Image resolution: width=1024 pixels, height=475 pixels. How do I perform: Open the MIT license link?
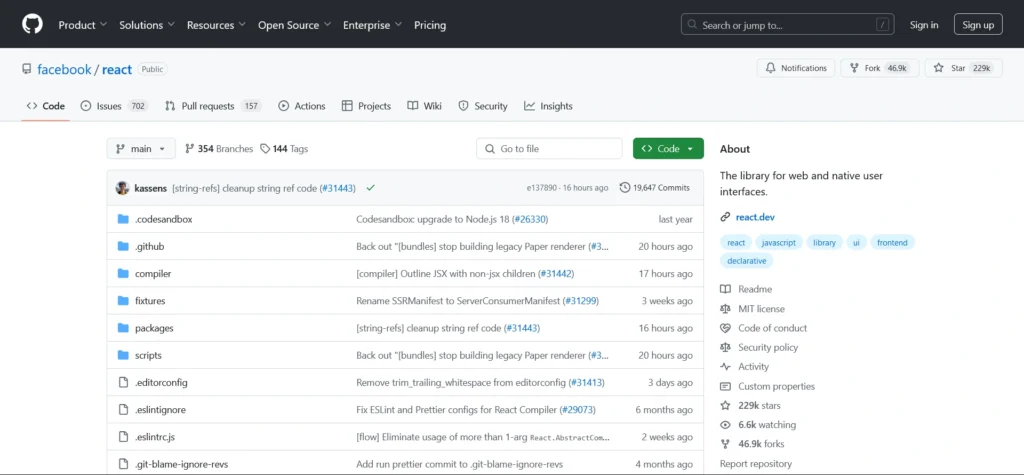[761, 309]
